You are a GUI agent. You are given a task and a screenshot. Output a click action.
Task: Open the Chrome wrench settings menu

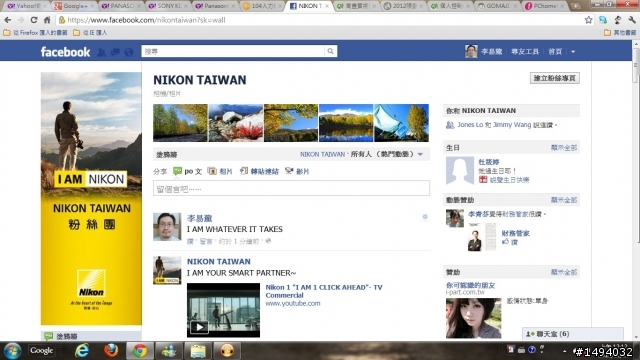pos(632,20)
